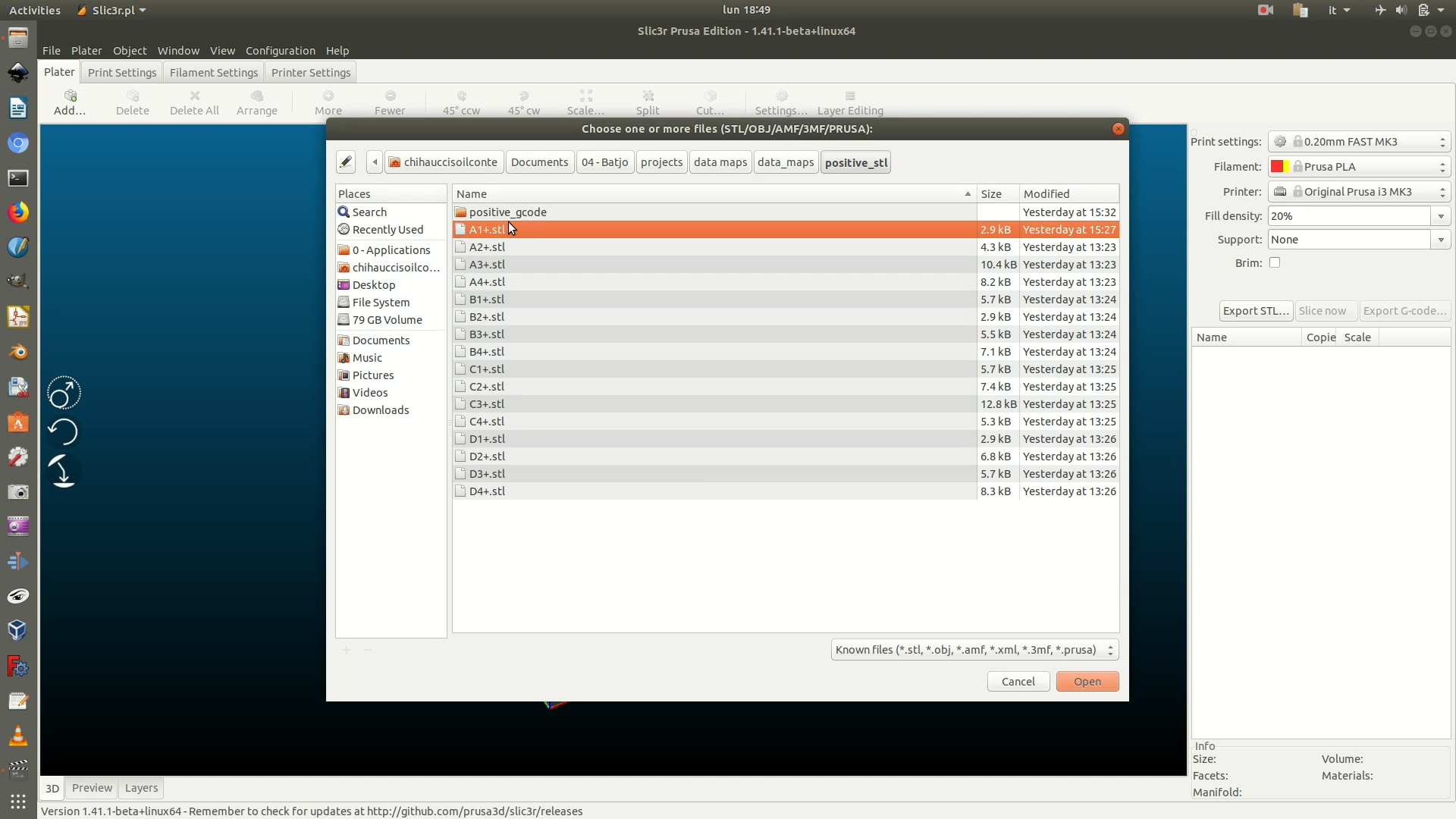Open the Print settings preset dropdown
1456x819 pixels.
pyautogui.click(x=1359, y=142)
